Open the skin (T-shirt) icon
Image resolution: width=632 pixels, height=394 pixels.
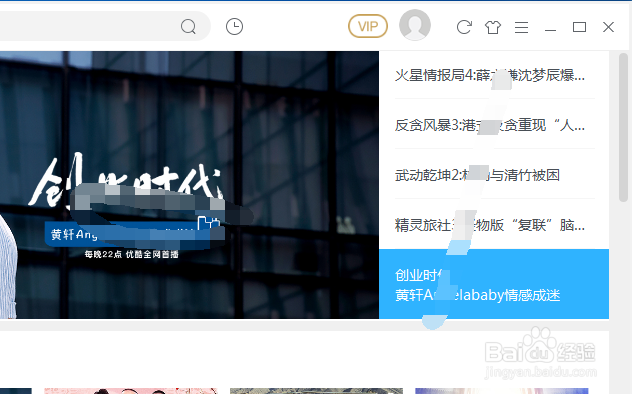493,27
